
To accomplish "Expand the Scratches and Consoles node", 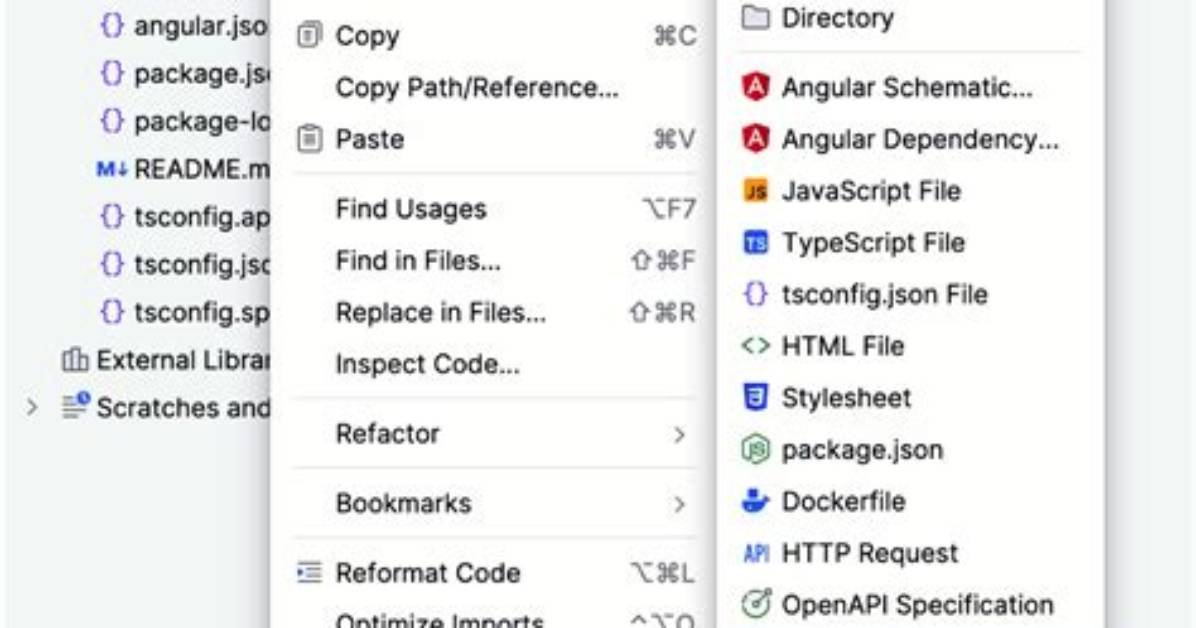I will 31,407.
